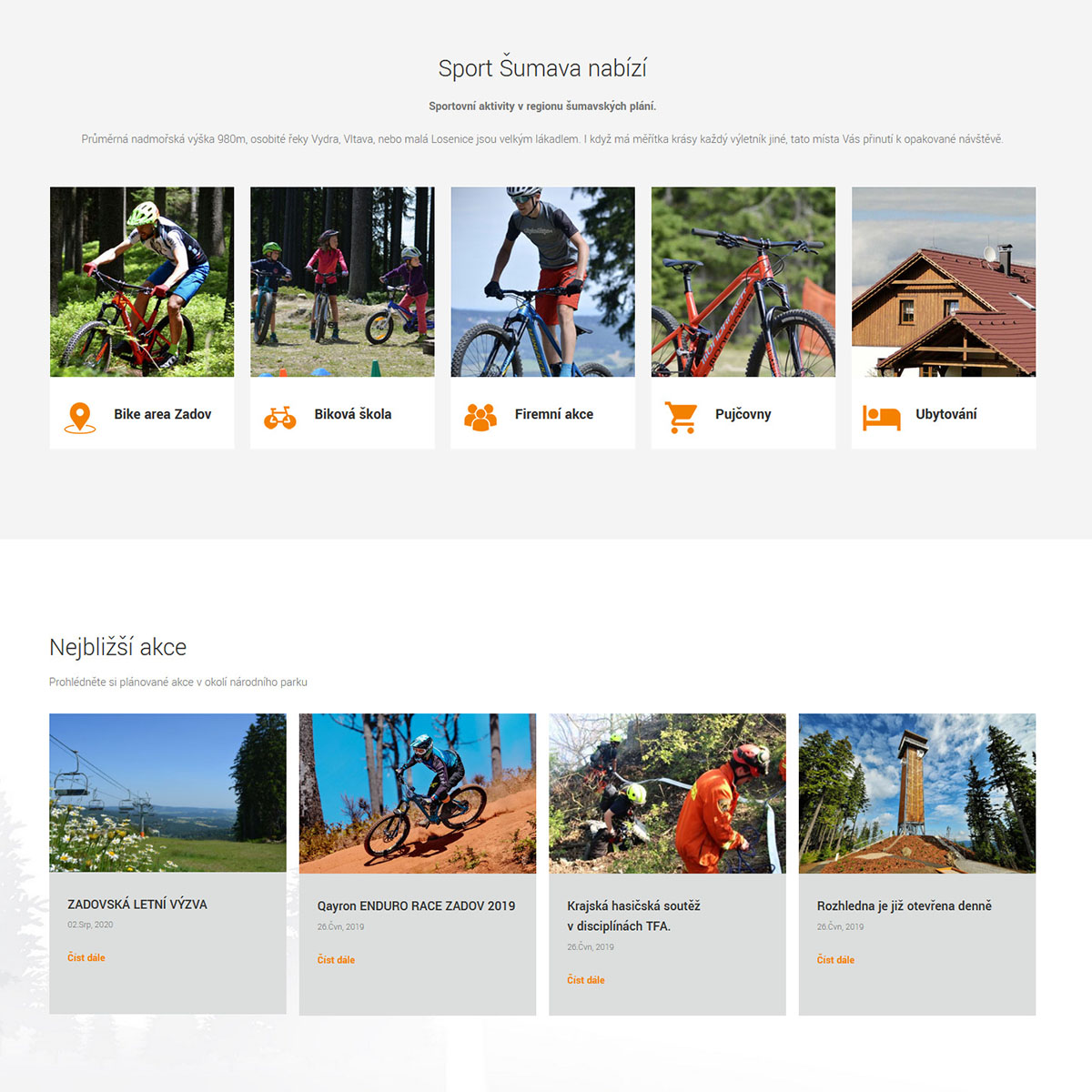This screenshot has height=1092, width=1092.
Task: Open Rozhledna je již otevřena denně article
Action: click(905, 906)
